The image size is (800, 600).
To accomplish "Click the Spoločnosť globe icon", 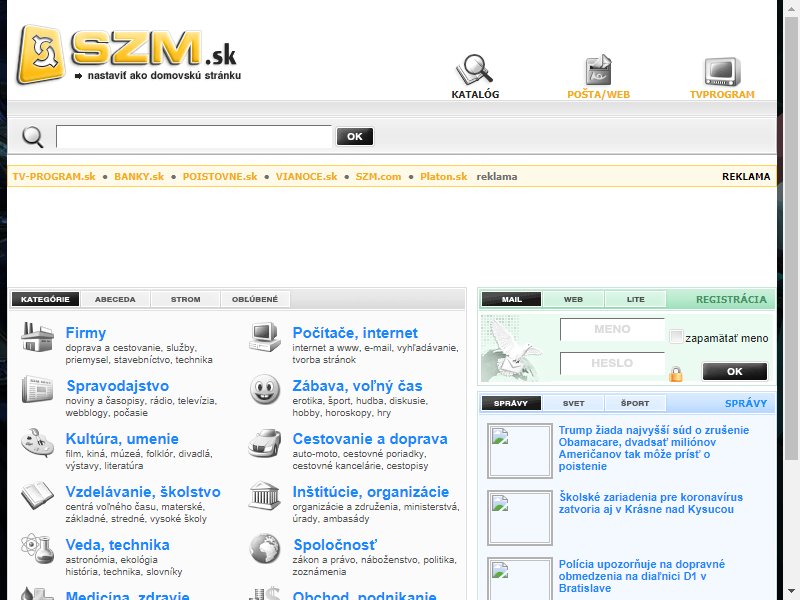I will click(x=265, y=548).
